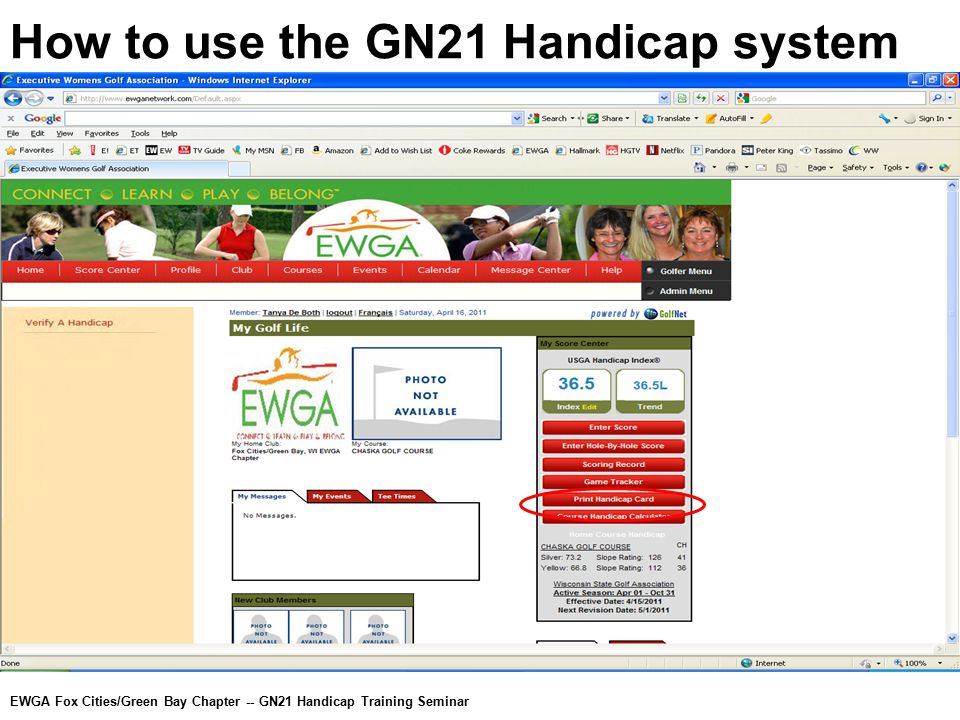Switch to the Tee Times tab
Viewport: 960px width, 720px height.
(x=396, y=497)
